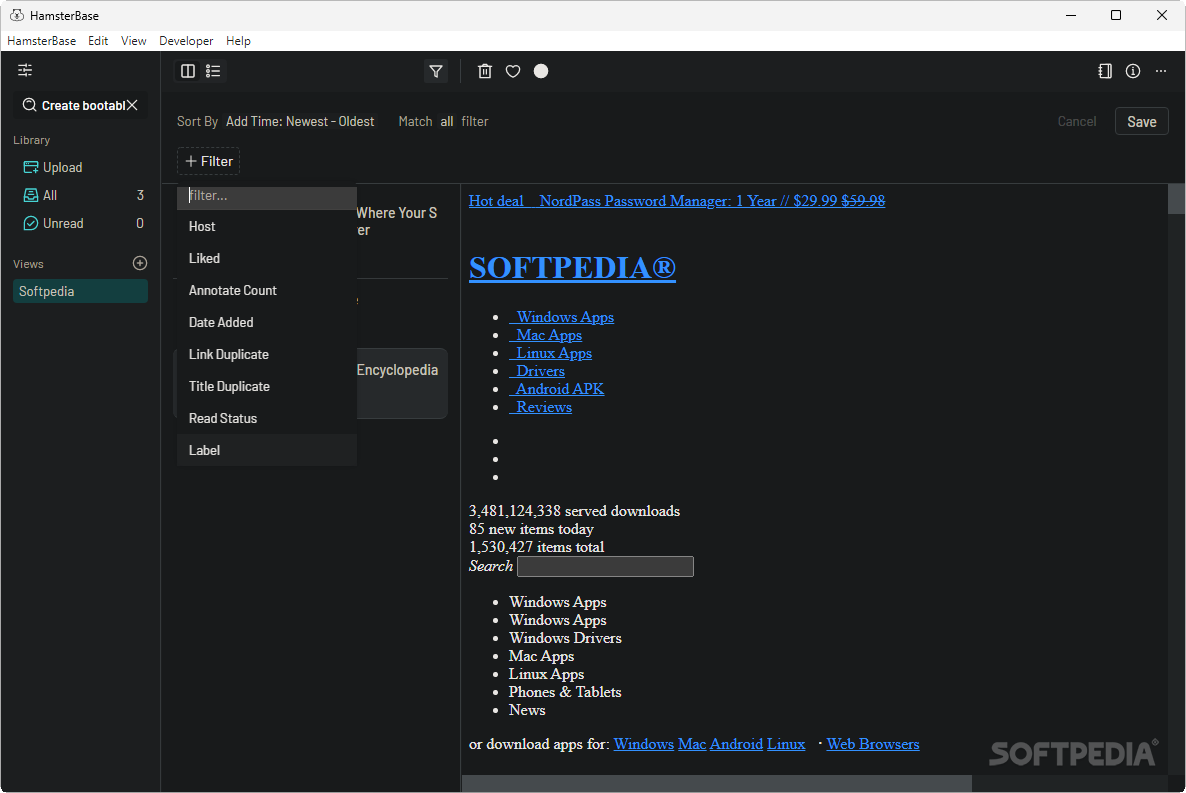Click the "Windows Drivers" list item

pos(565,638)
